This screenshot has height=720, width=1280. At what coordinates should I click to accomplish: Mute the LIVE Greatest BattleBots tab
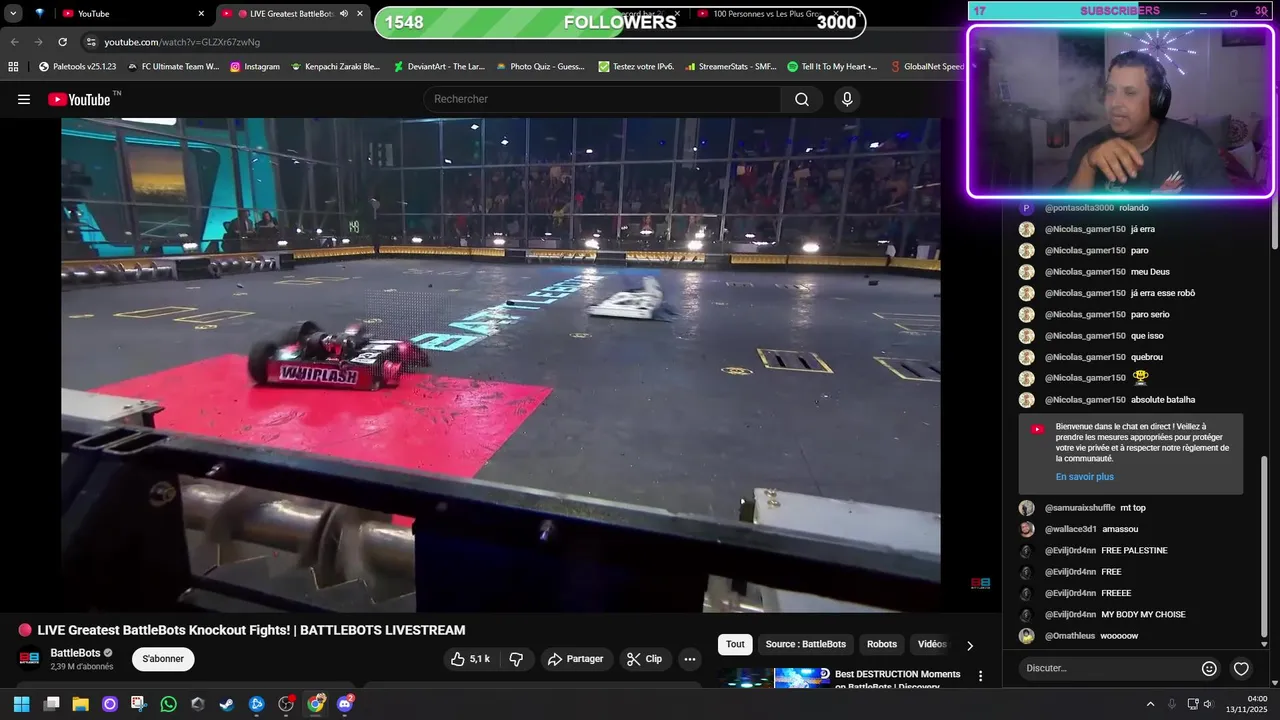pos(344,13)
